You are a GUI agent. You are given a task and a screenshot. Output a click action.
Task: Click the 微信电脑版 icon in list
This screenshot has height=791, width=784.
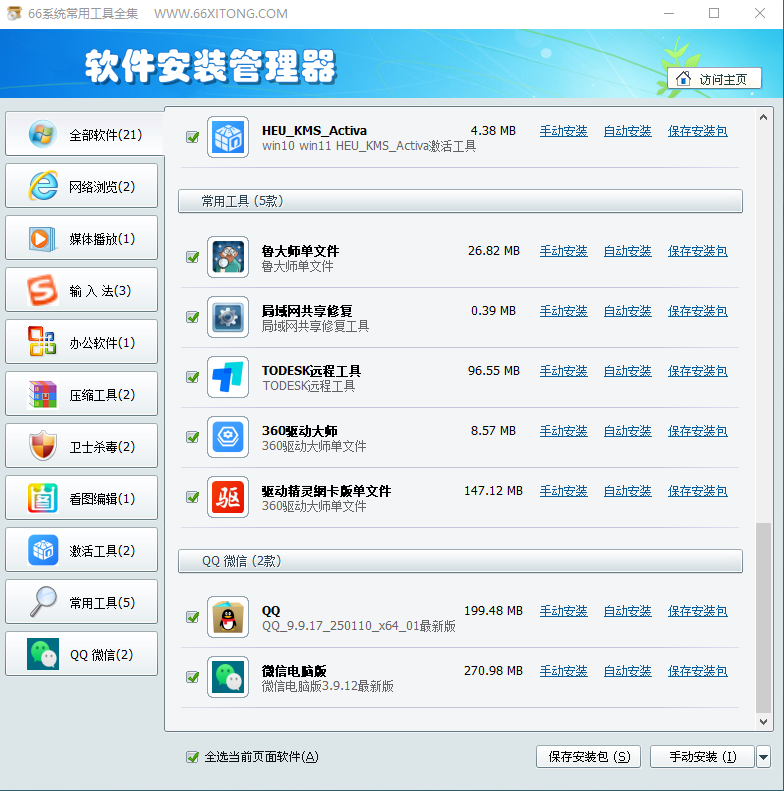[228, 677]
